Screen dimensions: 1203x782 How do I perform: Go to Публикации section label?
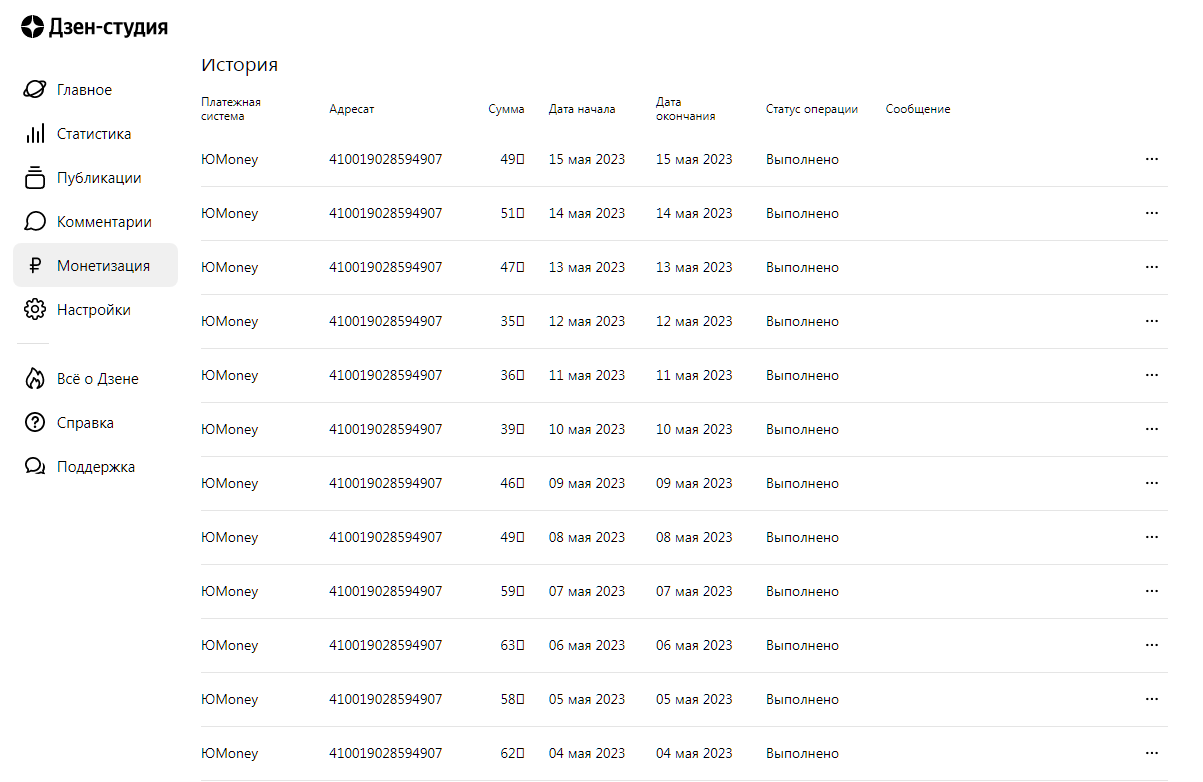tap(99, 178)
